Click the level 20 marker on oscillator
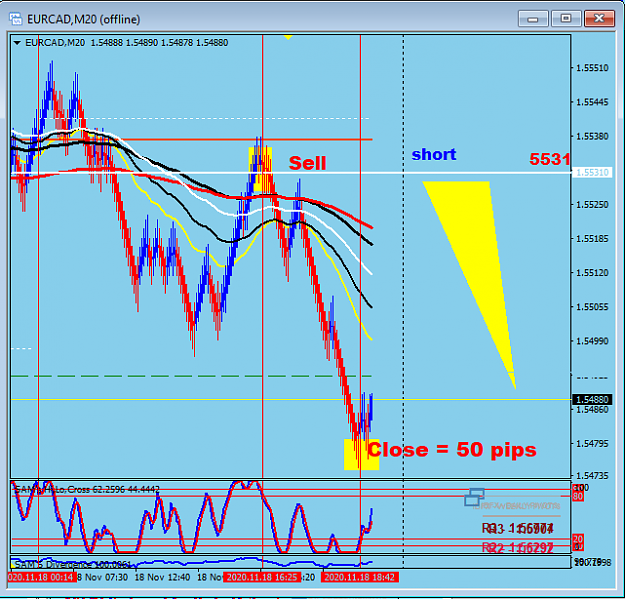Viewport: 625px width, 599px height. pos(578,539)
